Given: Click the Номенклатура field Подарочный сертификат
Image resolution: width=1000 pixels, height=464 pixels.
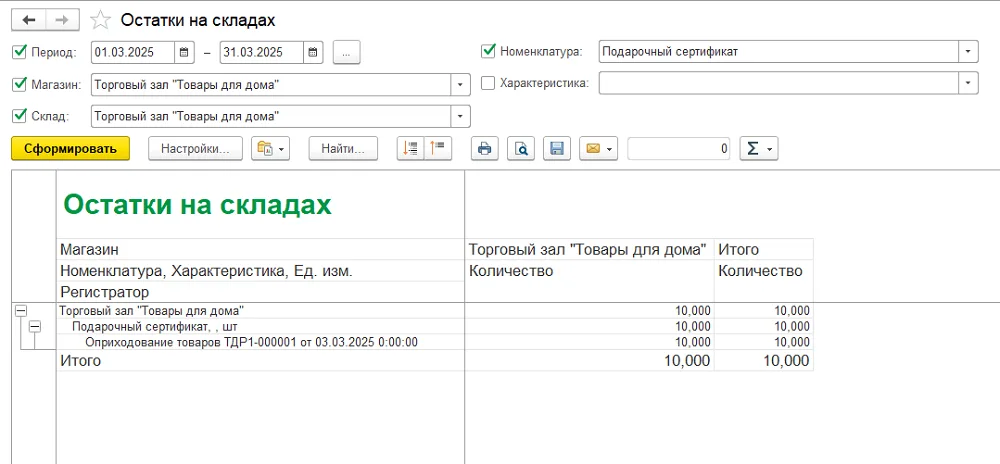Looking at the screenshot, I should pyautogui.click(x=779, y=52).
